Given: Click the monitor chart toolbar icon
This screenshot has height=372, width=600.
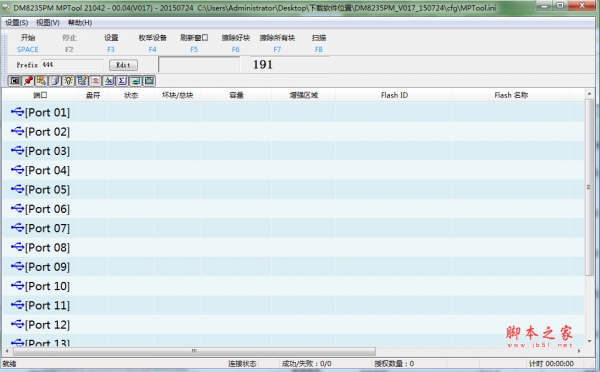Looking at the screenshot, I should [x=135, y=81].
